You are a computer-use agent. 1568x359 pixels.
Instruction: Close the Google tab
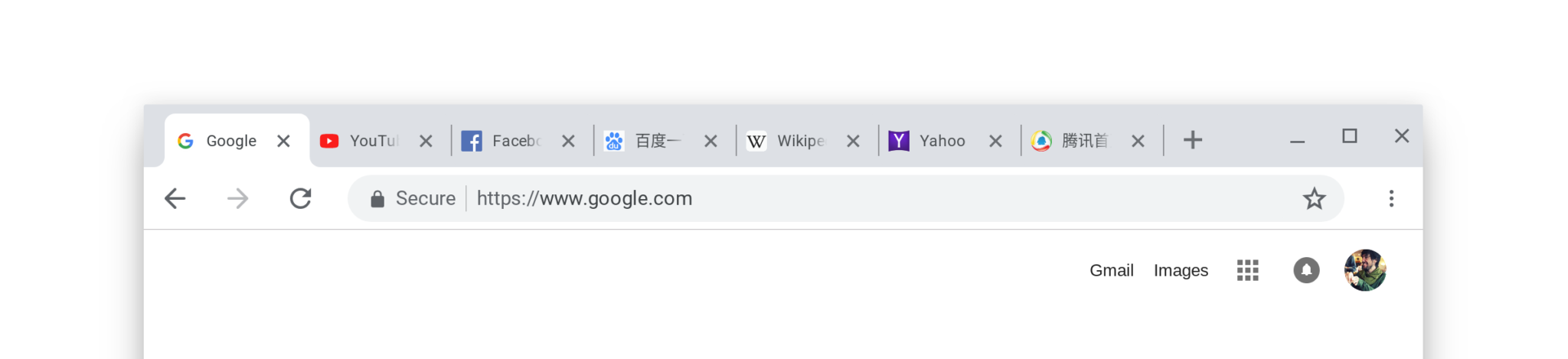click(x=283, y=141)
